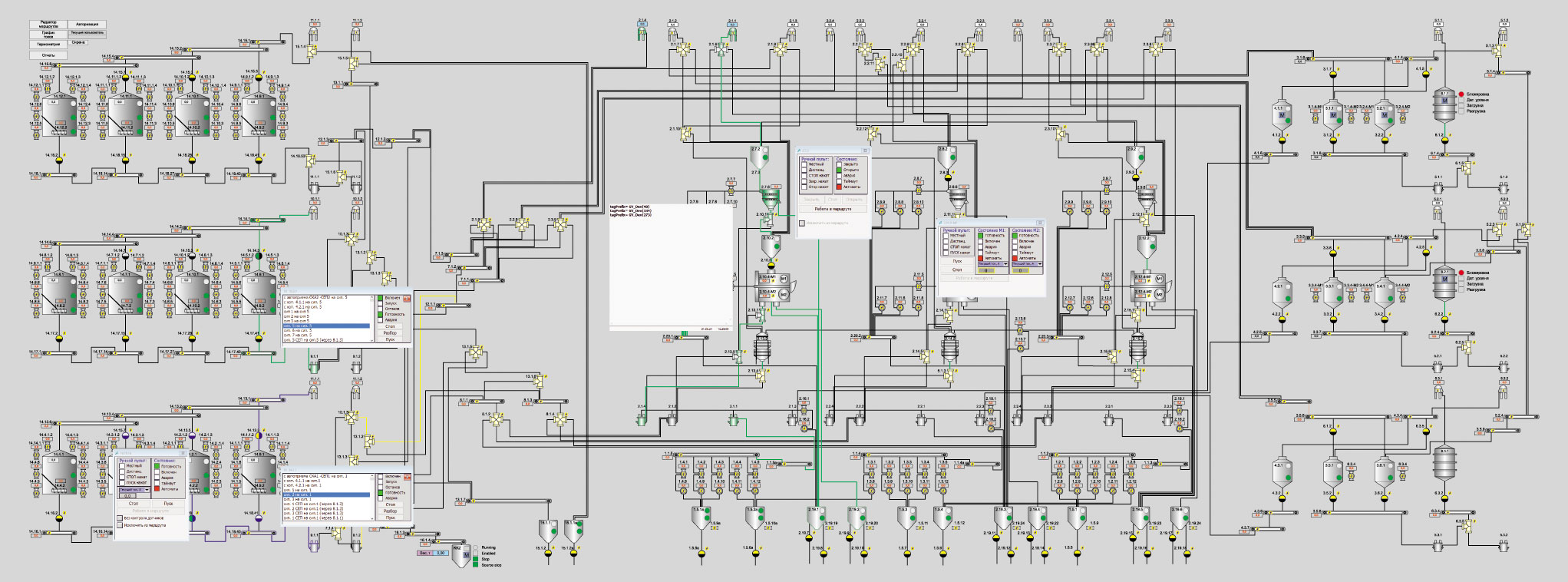Image resolution: width=1568 pixels, height=582 pixels.
Task: Click gate valve 14.18.2 below silo
Action: click(59, 160)
